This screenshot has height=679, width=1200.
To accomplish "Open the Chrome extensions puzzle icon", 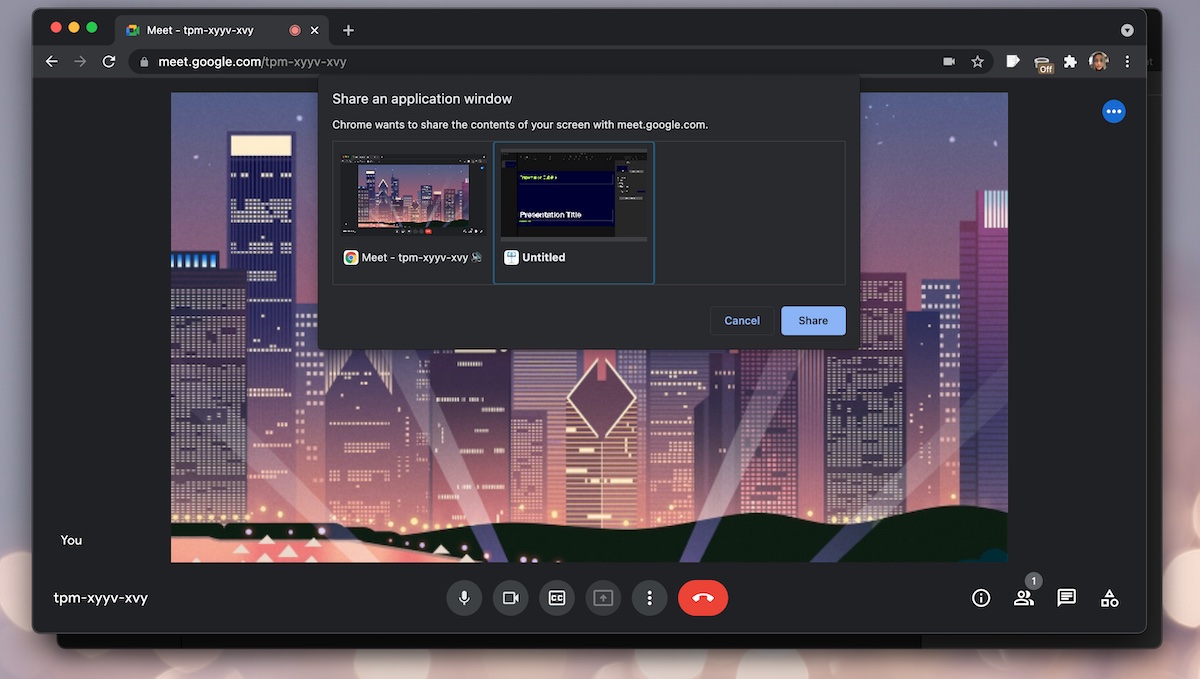I will [1070, 62].
